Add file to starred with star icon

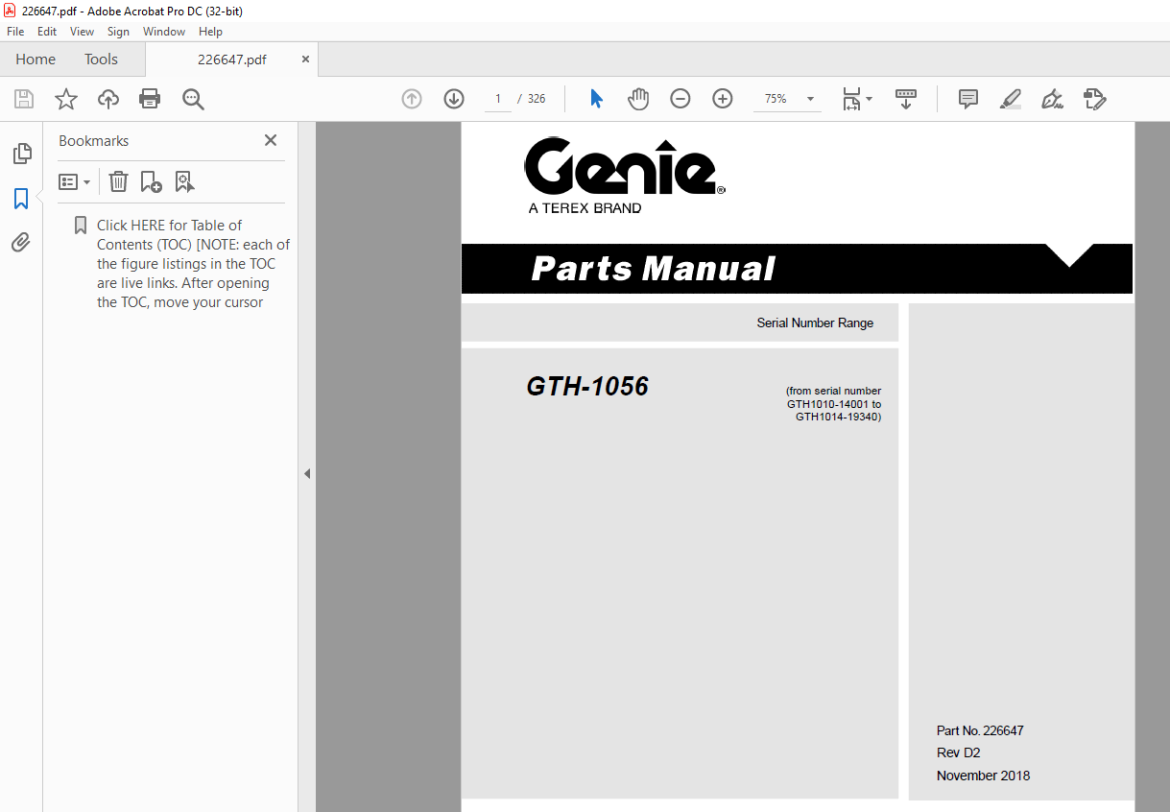pyautogui.click(x=66, y=99)
